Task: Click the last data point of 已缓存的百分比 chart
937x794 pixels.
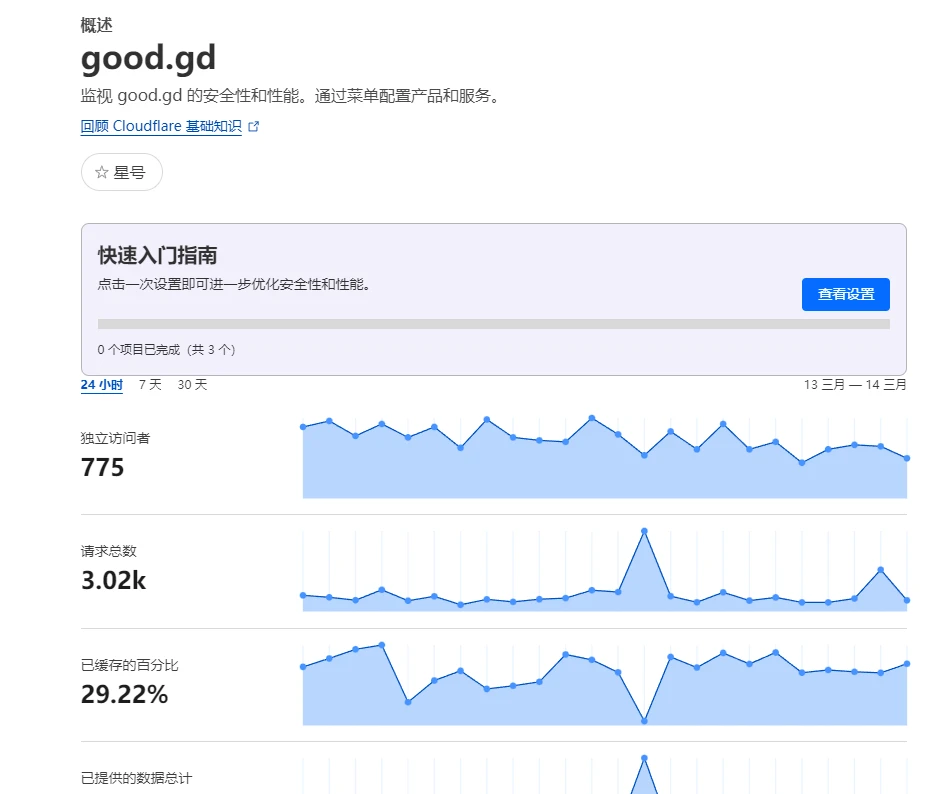Action: (906, 663)
